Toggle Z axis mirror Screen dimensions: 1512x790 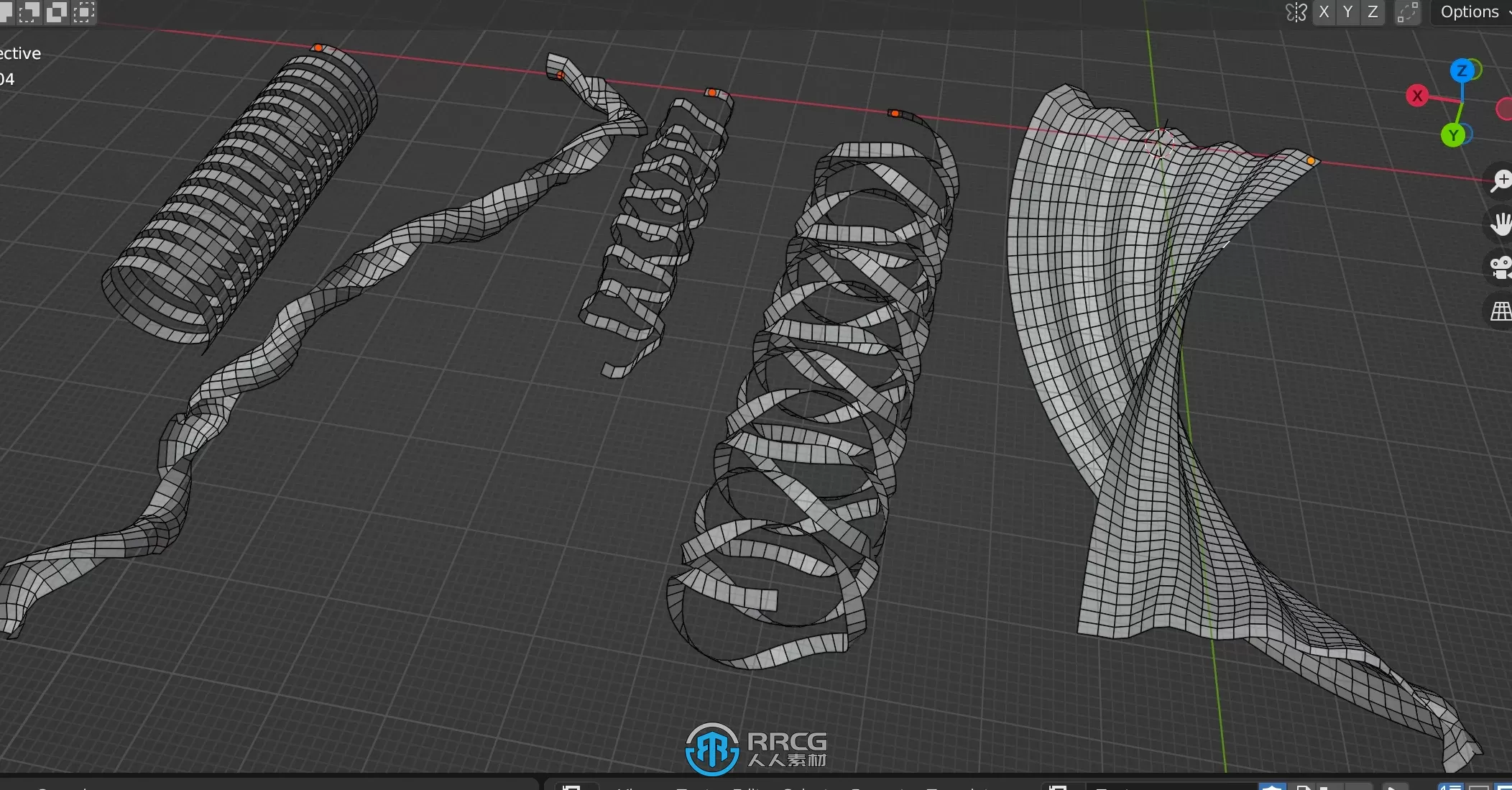[x=1373, y=12]
